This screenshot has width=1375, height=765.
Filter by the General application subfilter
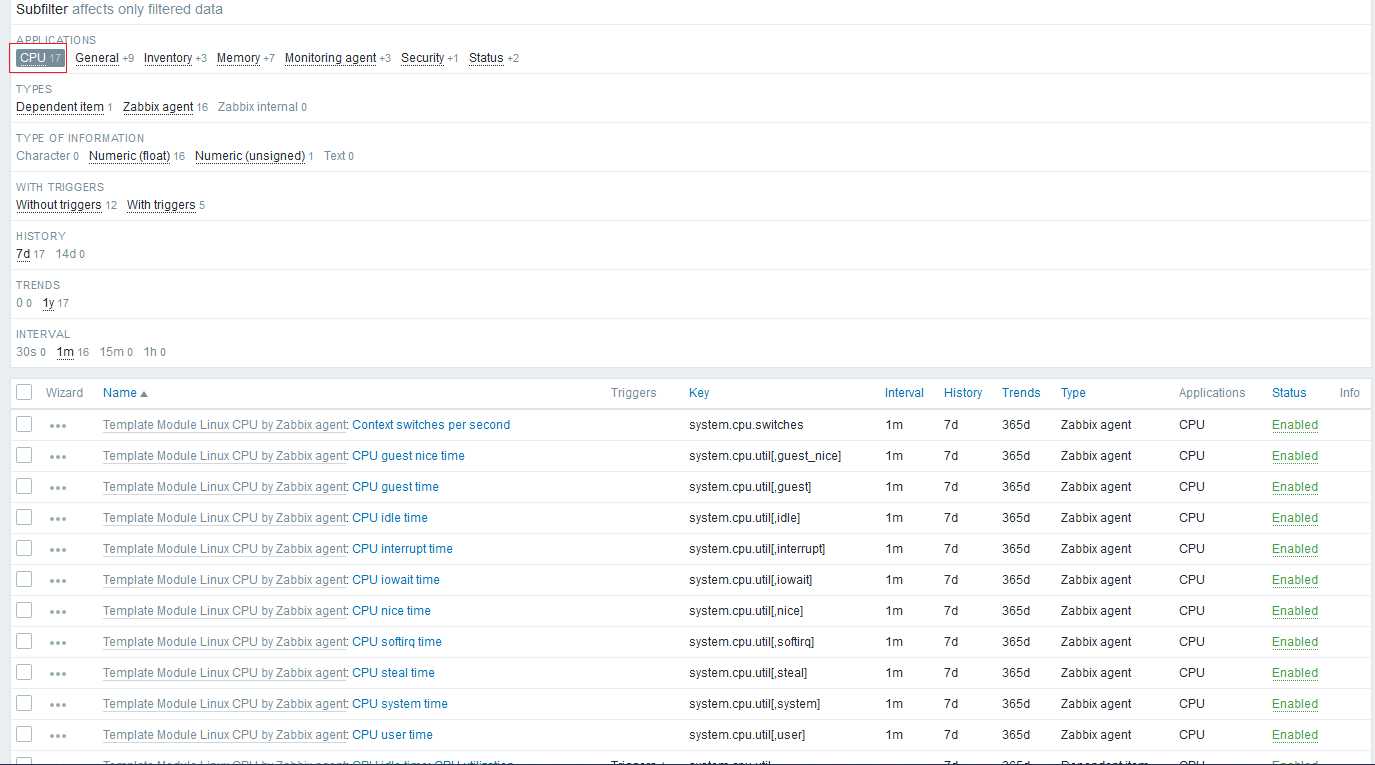tap(97, 57)
